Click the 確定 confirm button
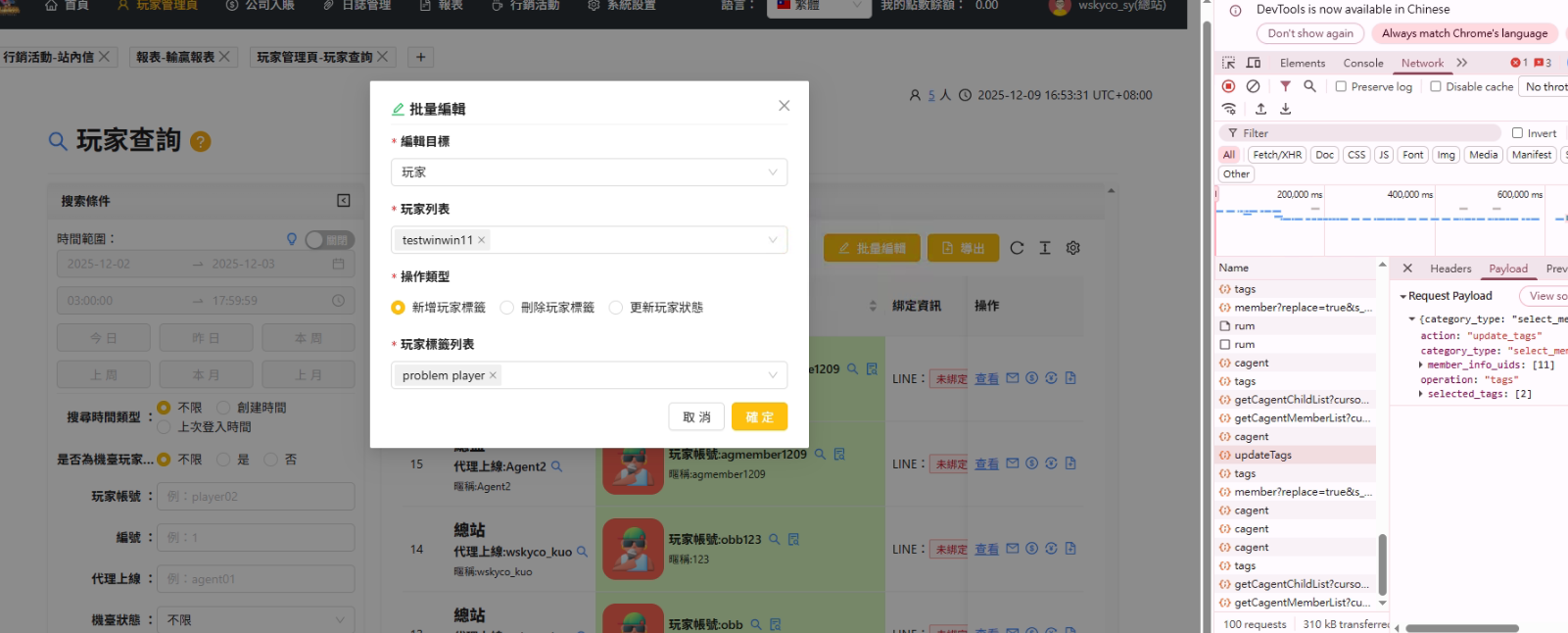Viewport: 1568px width, 633px height. [x=759, y=416]
